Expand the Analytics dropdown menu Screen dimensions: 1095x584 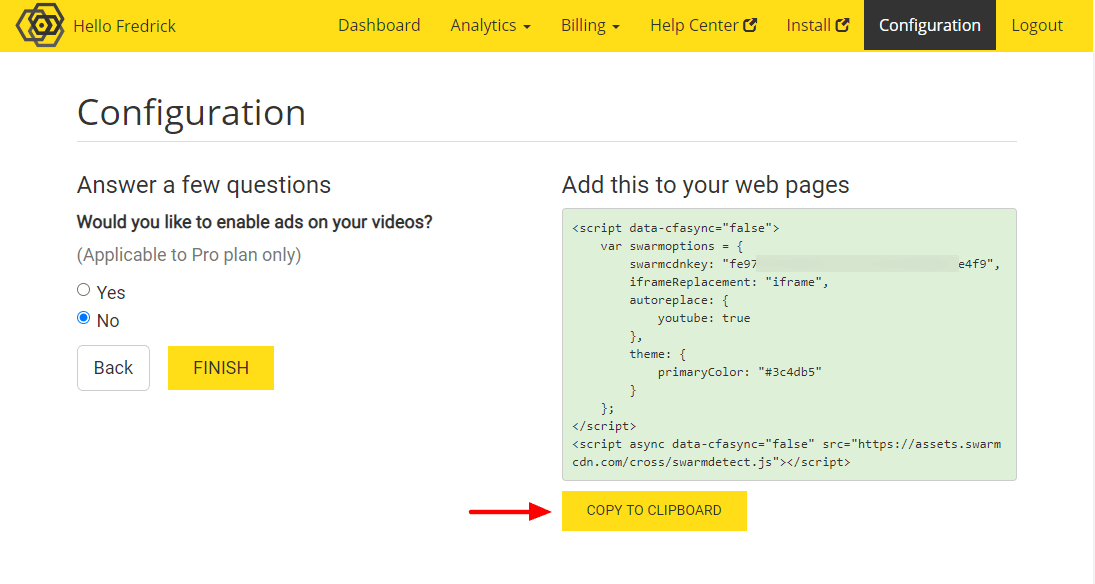[x=490, y=25]
